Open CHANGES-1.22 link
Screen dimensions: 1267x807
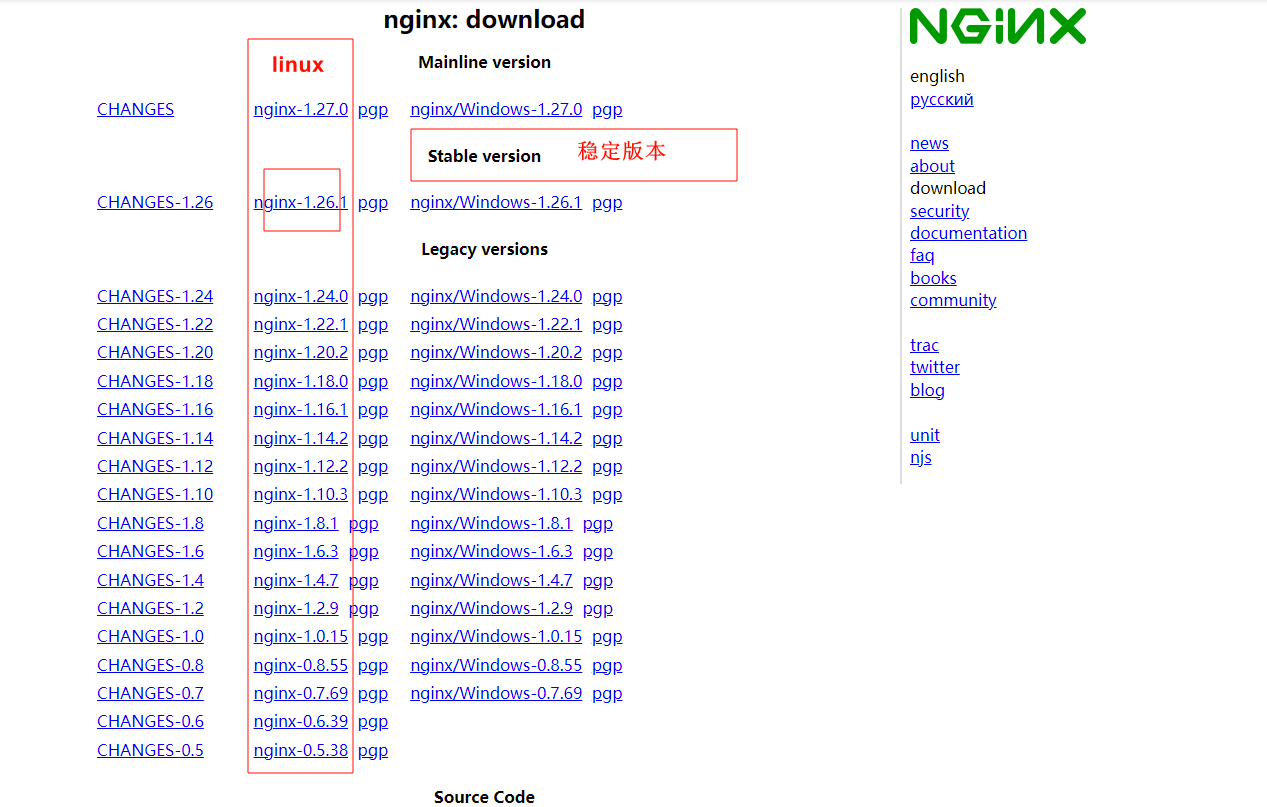(x=155, y=324)
